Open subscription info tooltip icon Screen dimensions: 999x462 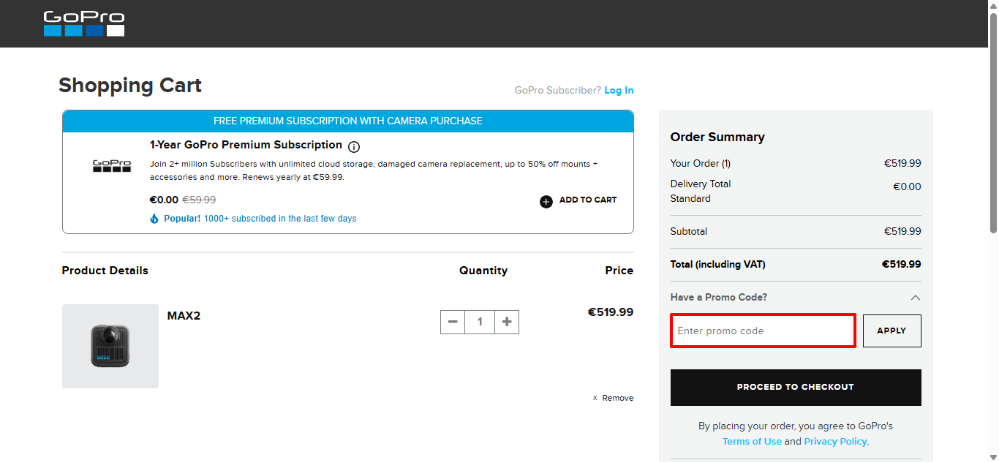click(x=354, y=147)
